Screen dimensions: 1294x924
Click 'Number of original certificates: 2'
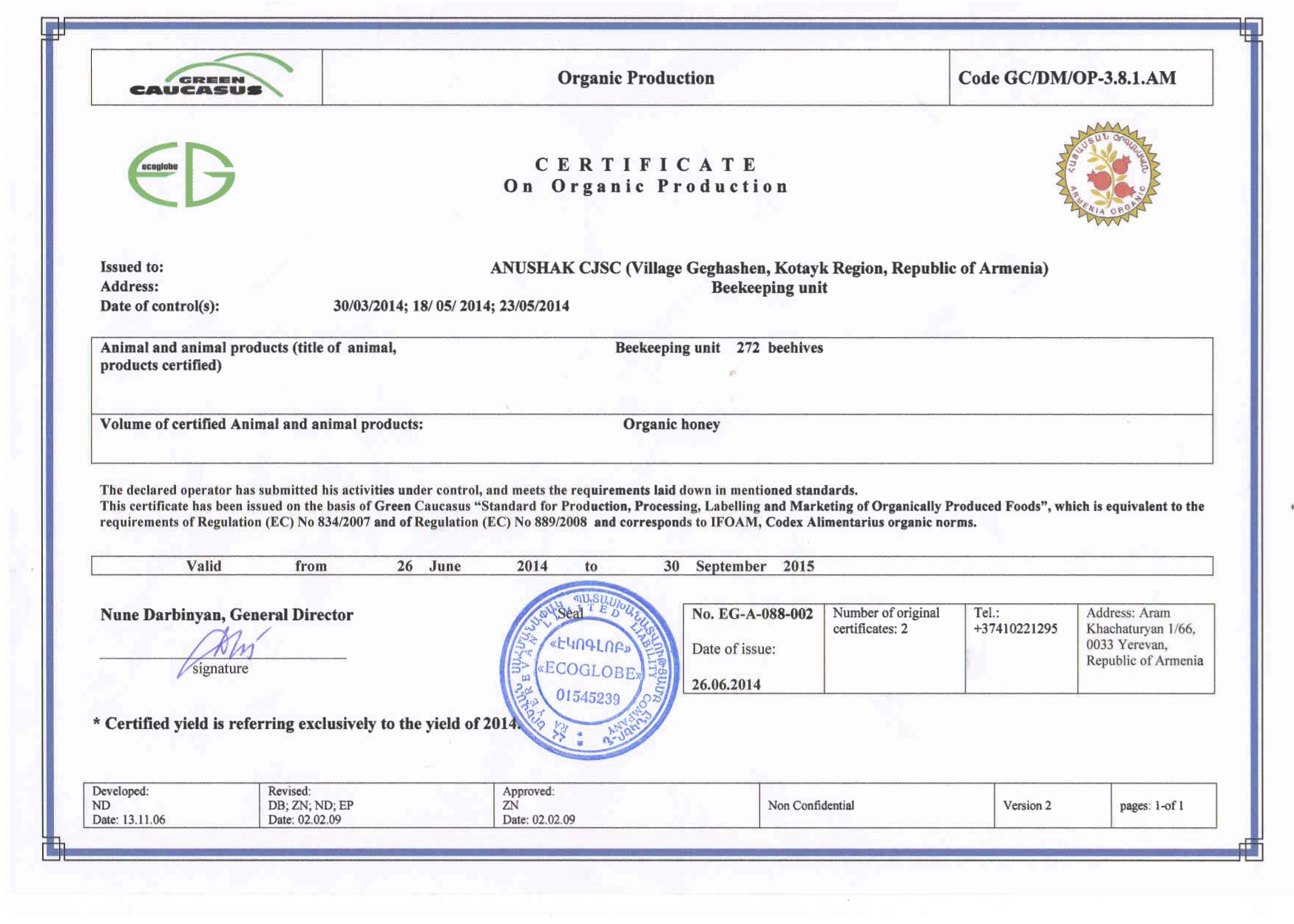coord(886,621)
